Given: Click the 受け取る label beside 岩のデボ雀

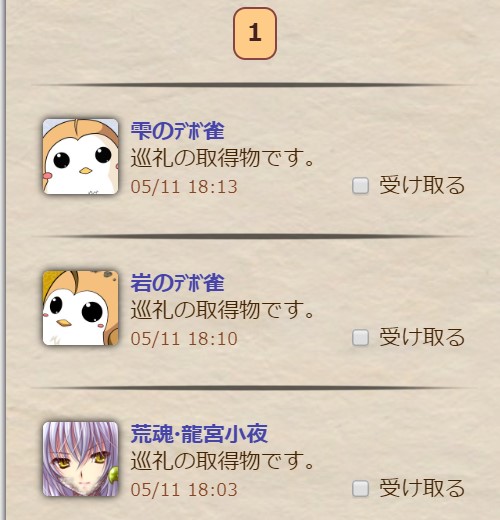Looking at the screenshot, I should (422, 337).
